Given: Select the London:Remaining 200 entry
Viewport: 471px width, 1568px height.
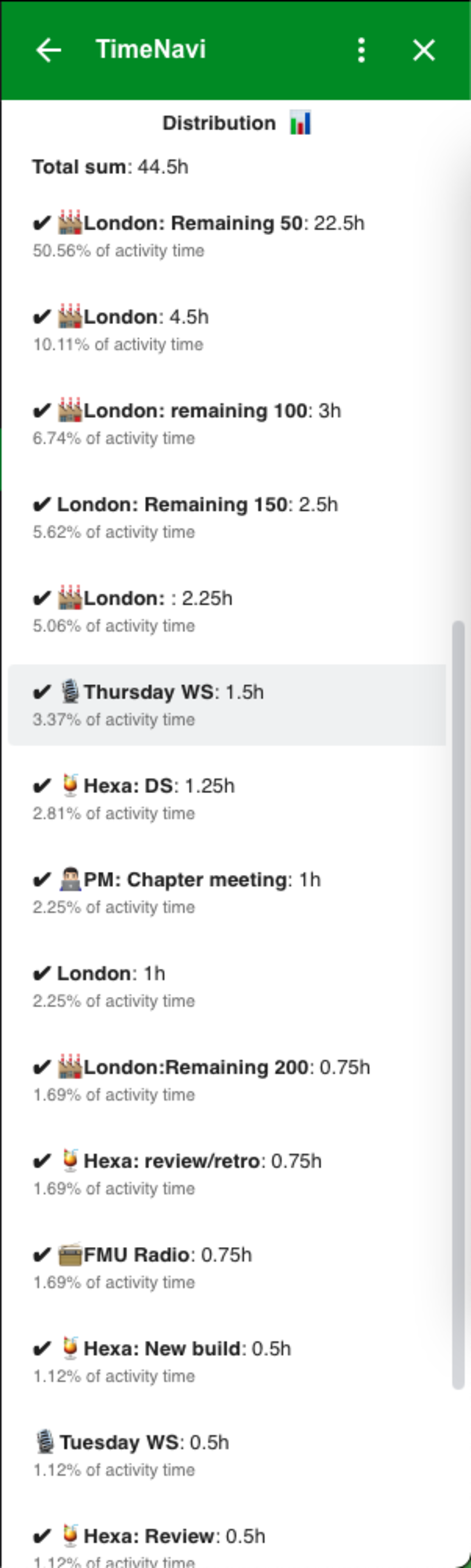Looking at the screenshot, I should coord(227,1079).
